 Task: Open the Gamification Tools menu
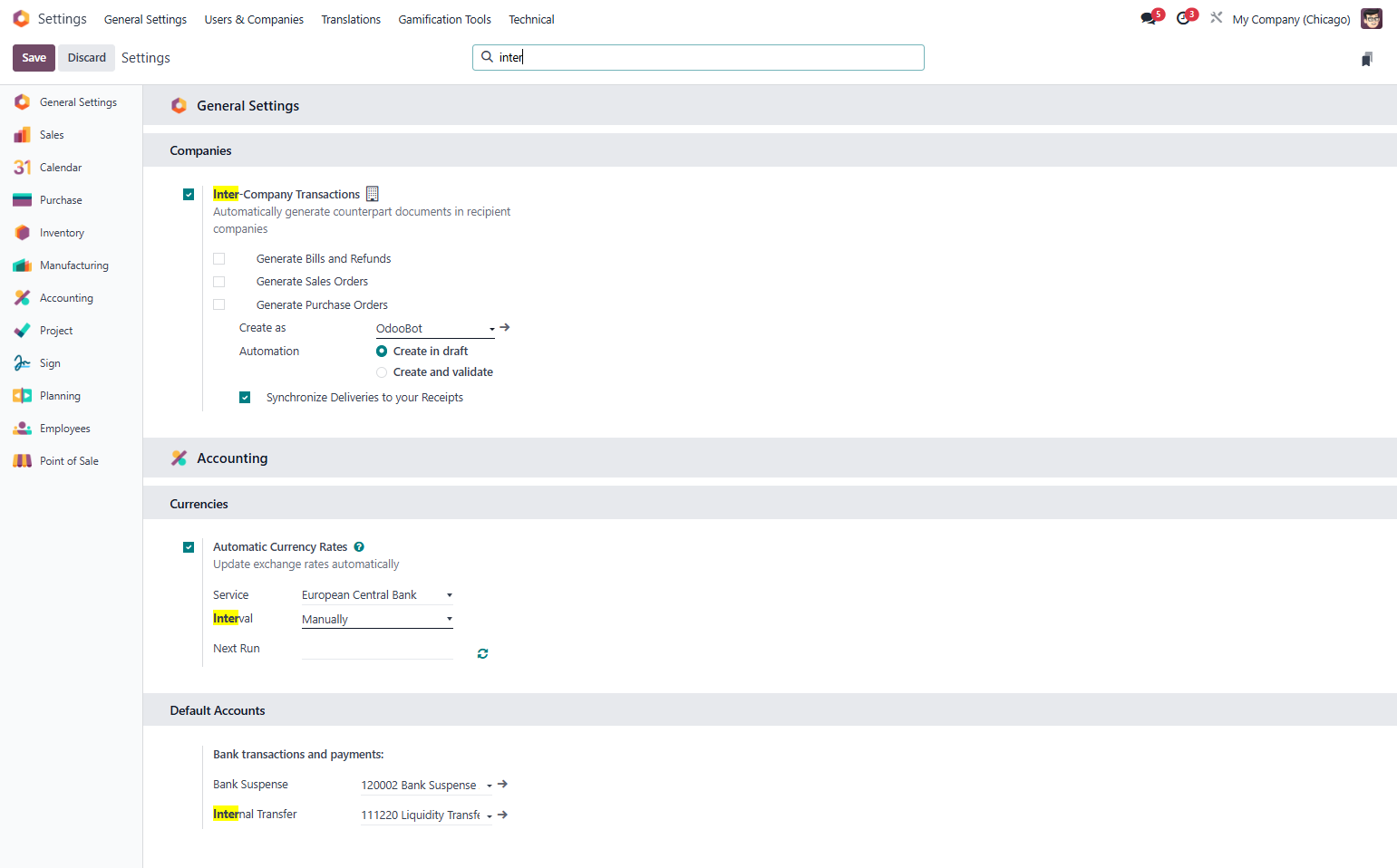coord(444,19)
